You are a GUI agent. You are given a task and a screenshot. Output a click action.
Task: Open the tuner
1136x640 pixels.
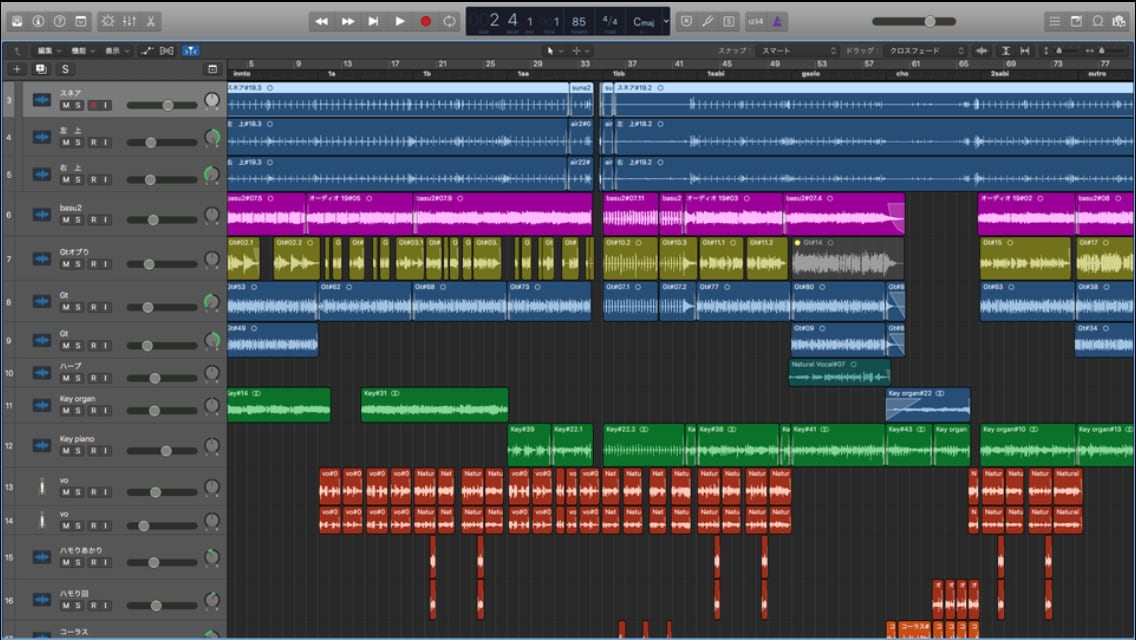708,22
